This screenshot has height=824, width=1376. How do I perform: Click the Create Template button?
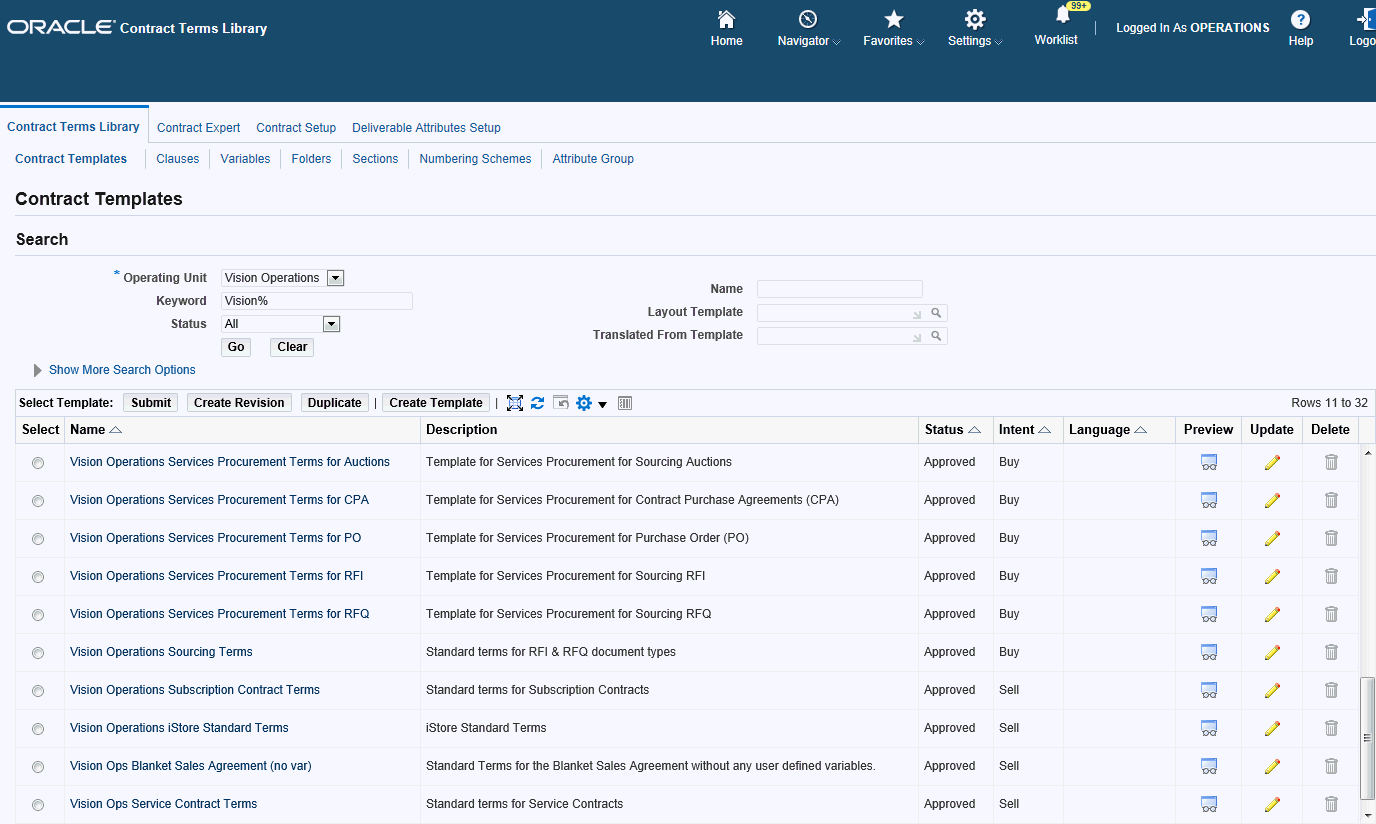tap(436, 403)
